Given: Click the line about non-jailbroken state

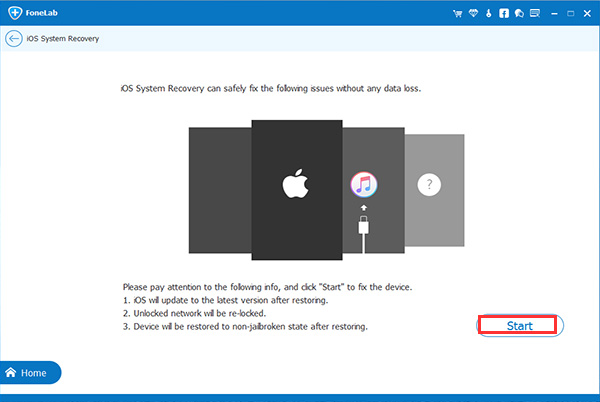Looking at the screenshot, I should 245,327.
